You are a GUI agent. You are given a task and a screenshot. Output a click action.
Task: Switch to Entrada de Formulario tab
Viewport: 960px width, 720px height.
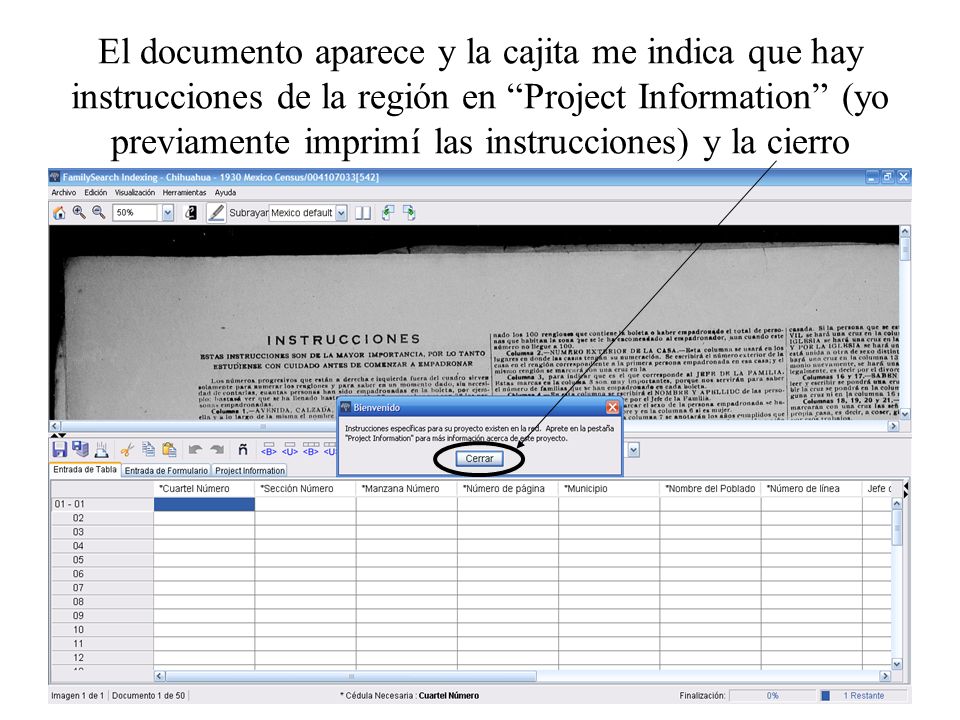pos(166,471)
